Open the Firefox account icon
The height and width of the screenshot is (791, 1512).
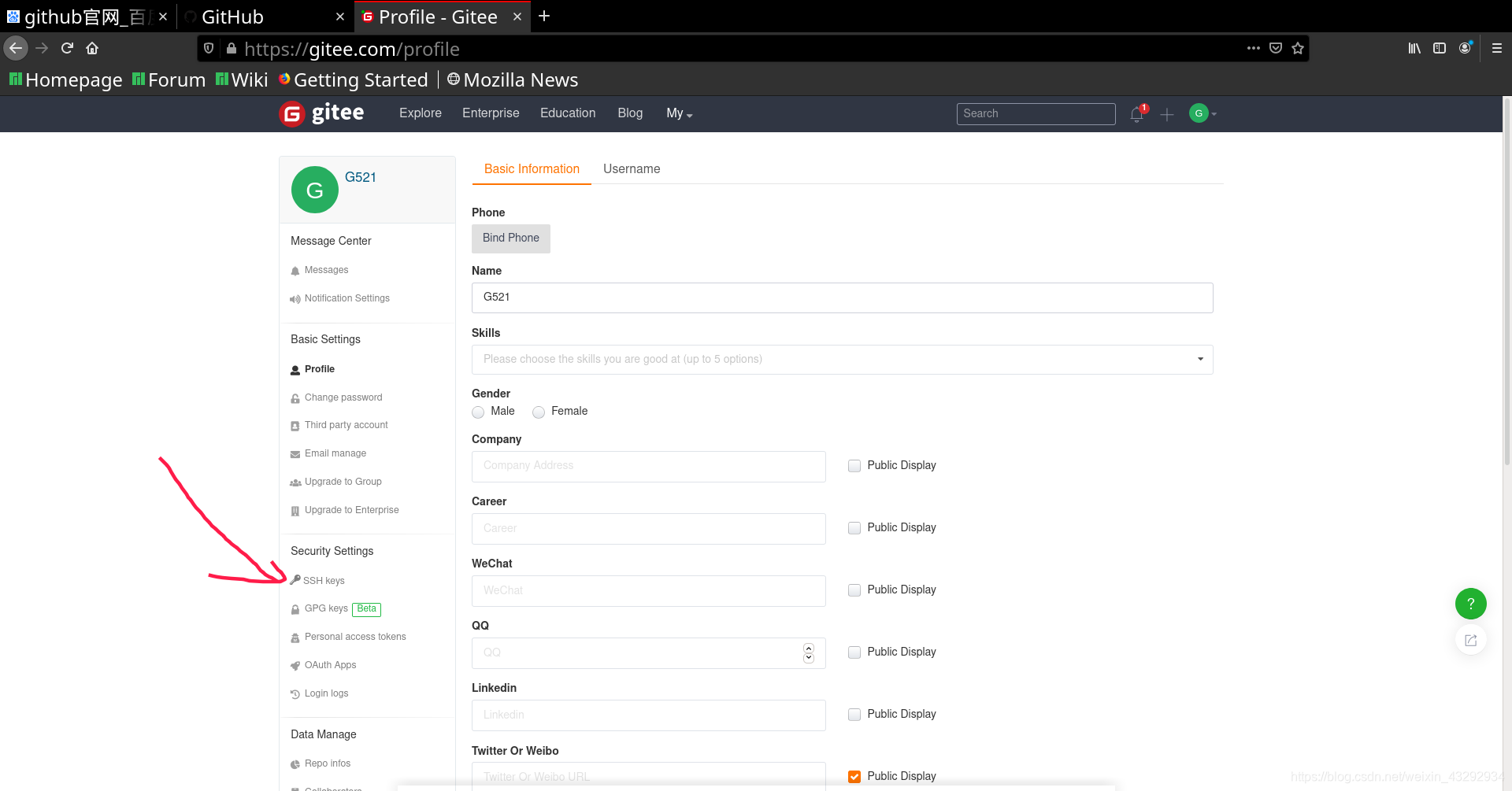point(1465,48)
